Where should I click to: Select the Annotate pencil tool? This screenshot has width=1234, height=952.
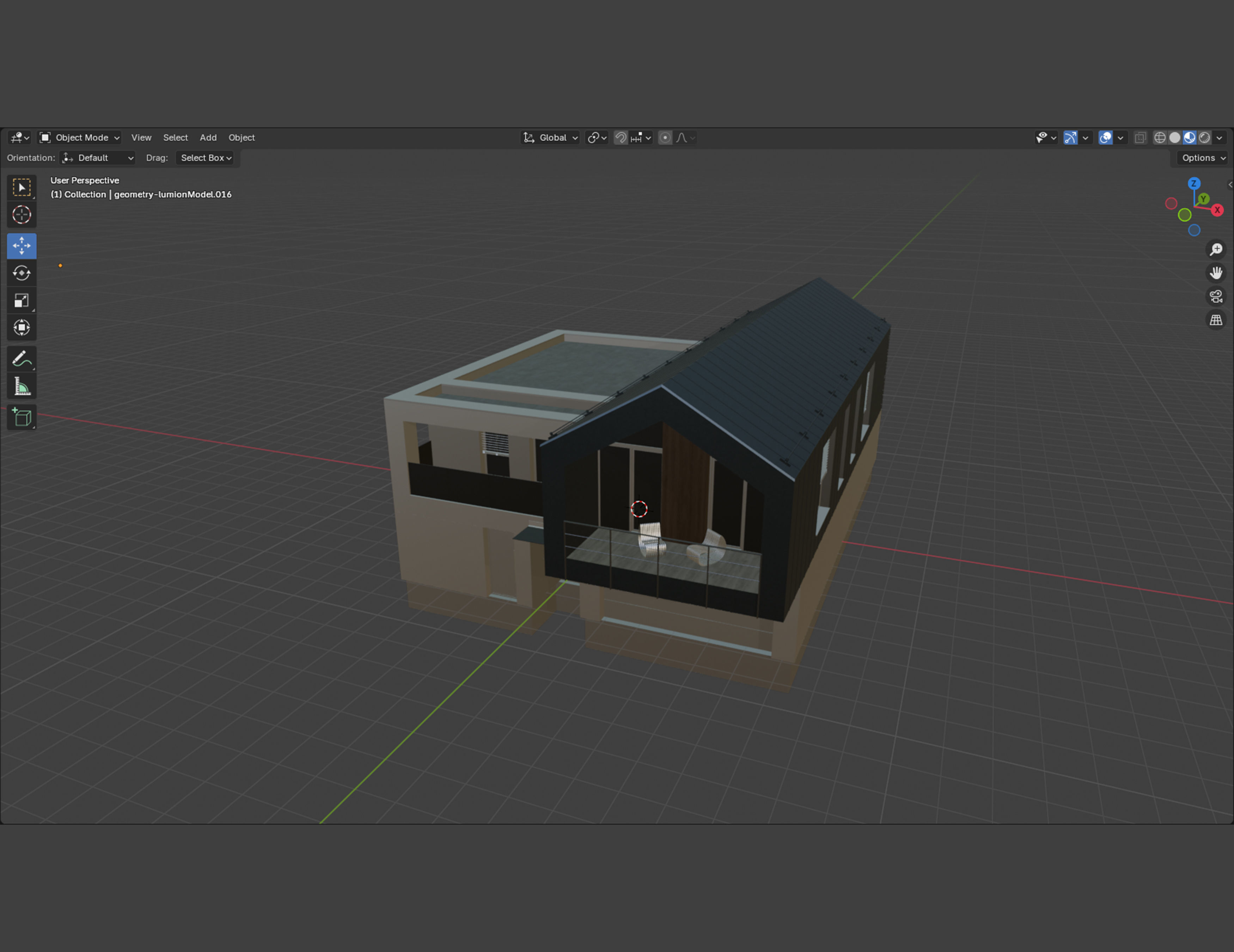(22, 359)
